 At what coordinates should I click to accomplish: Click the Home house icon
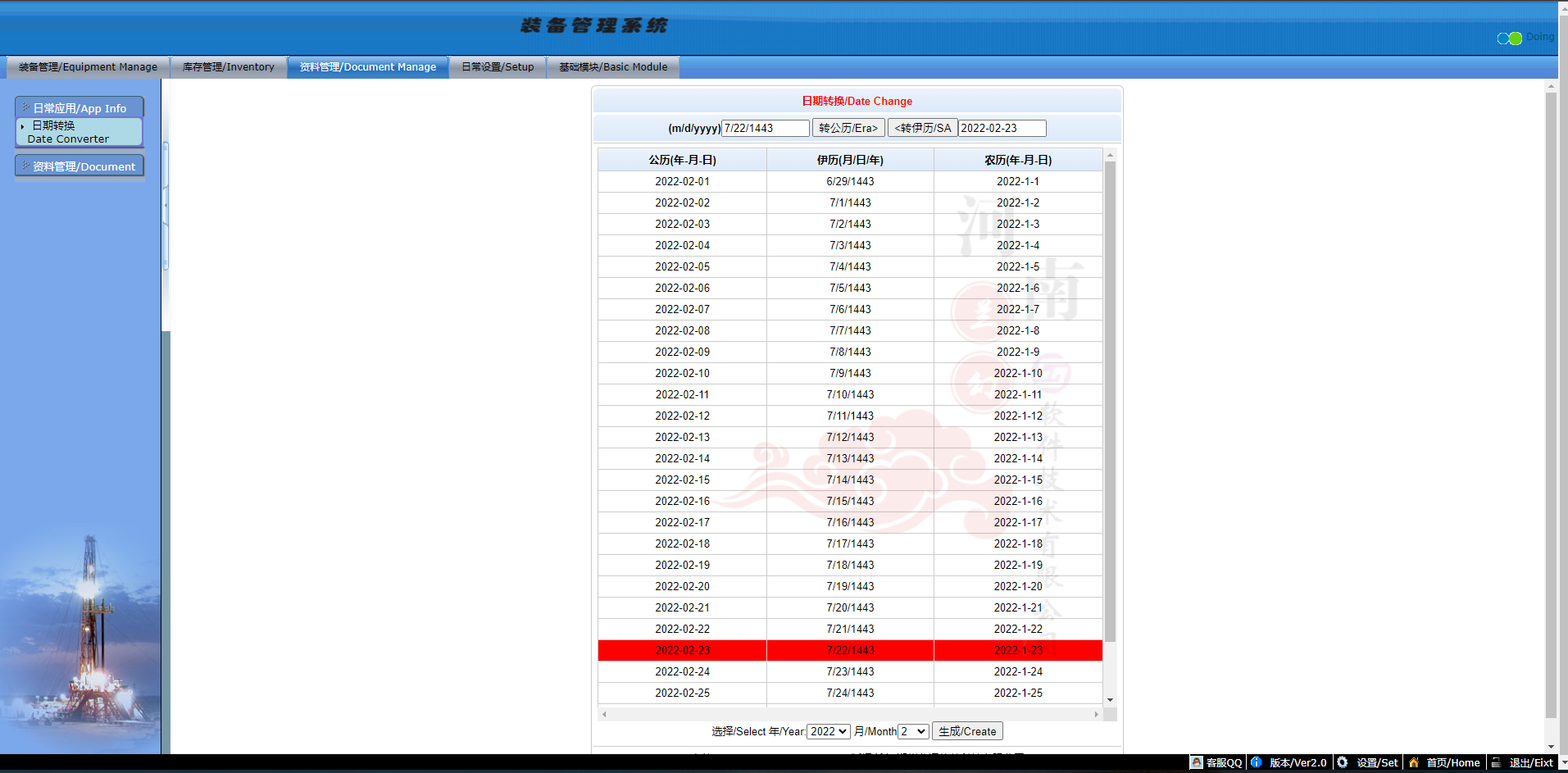tap(1413, 762)
